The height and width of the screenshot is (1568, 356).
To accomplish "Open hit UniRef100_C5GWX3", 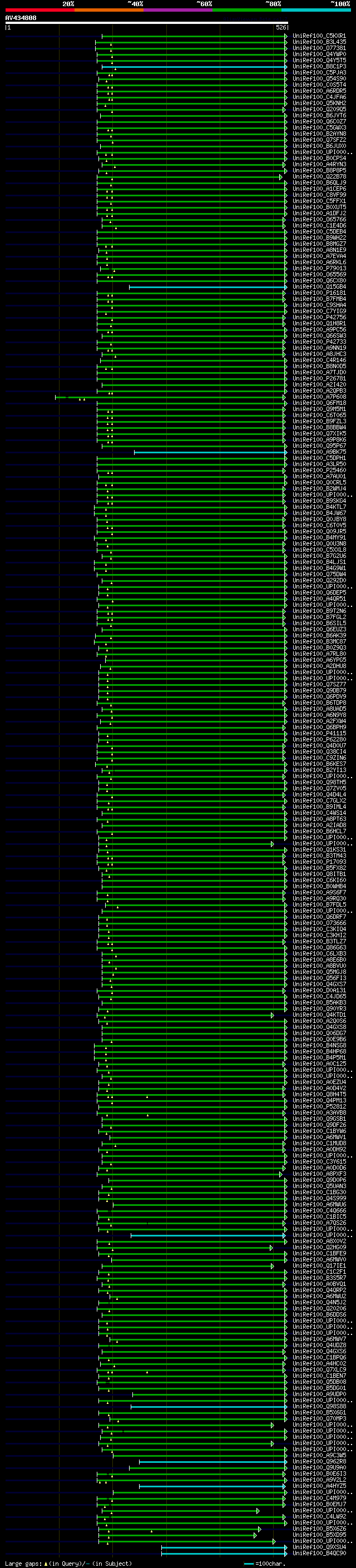I will (319, 128).
